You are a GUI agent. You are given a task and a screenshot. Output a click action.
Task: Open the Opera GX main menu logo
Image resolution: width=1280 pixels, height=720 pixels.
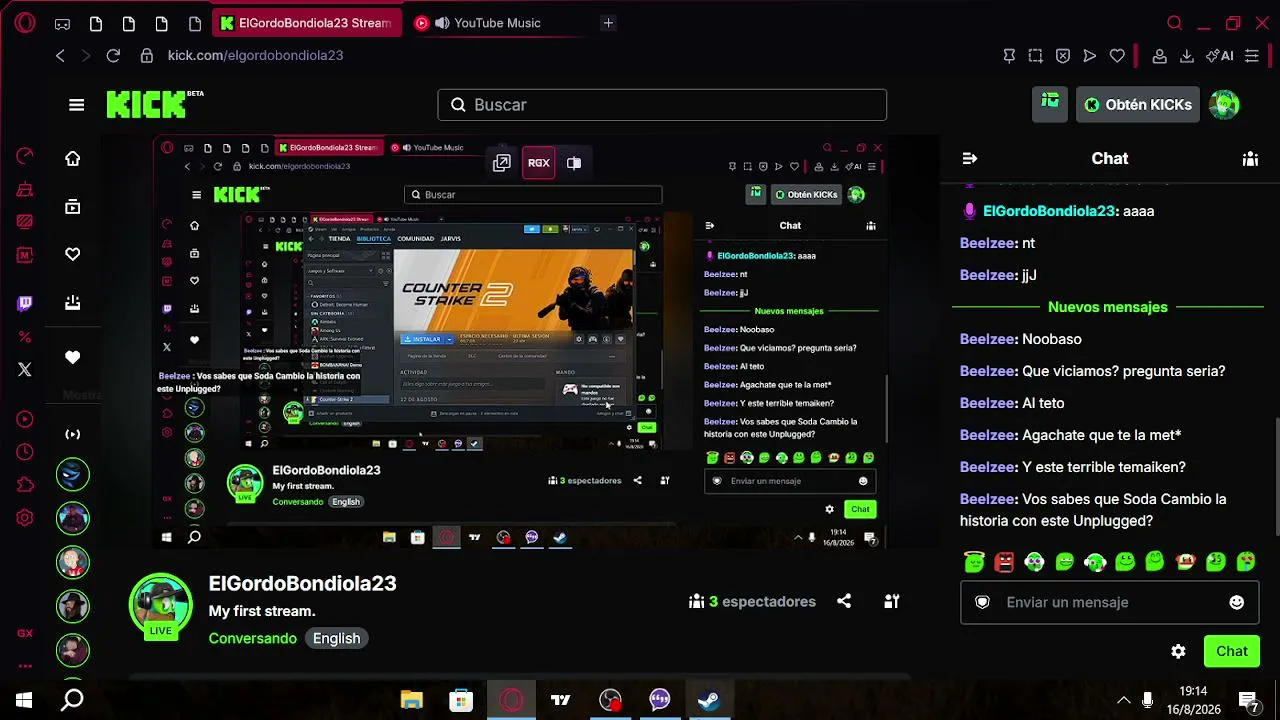point(25,23)
